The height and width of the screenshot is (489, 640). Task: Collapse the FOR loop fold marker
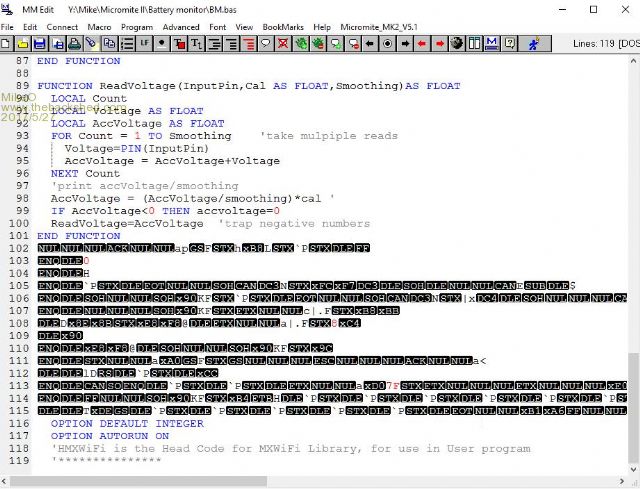(40, 136)
